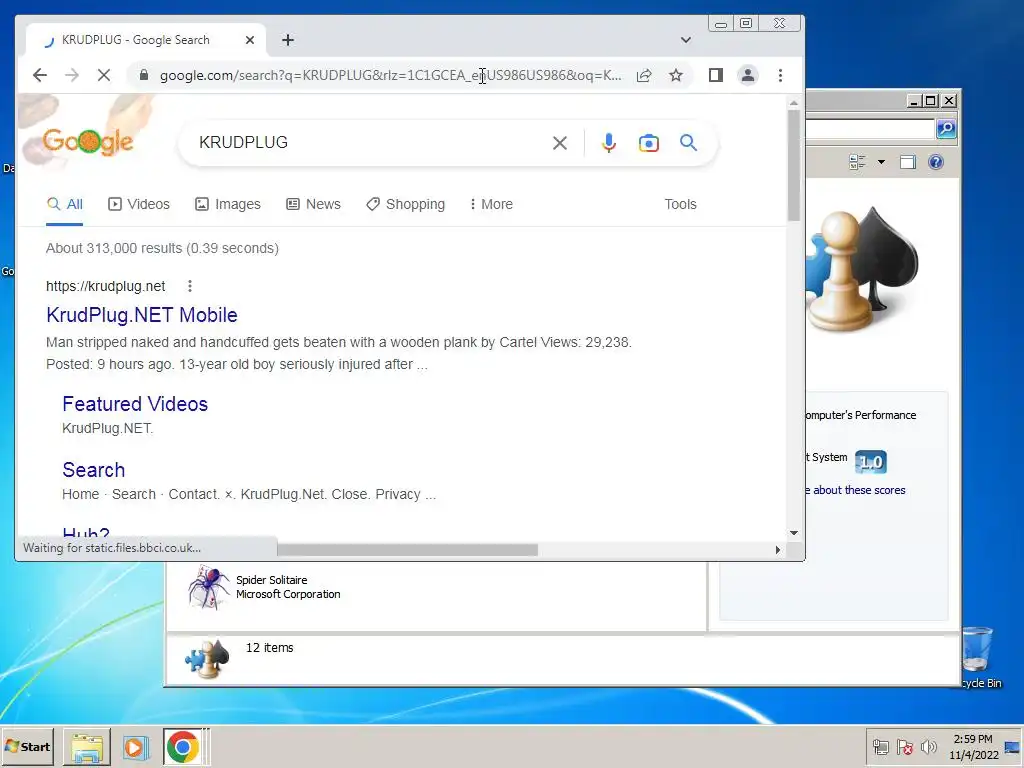Click the 12 items status text
1024x768 pixels.
point(270,648)
